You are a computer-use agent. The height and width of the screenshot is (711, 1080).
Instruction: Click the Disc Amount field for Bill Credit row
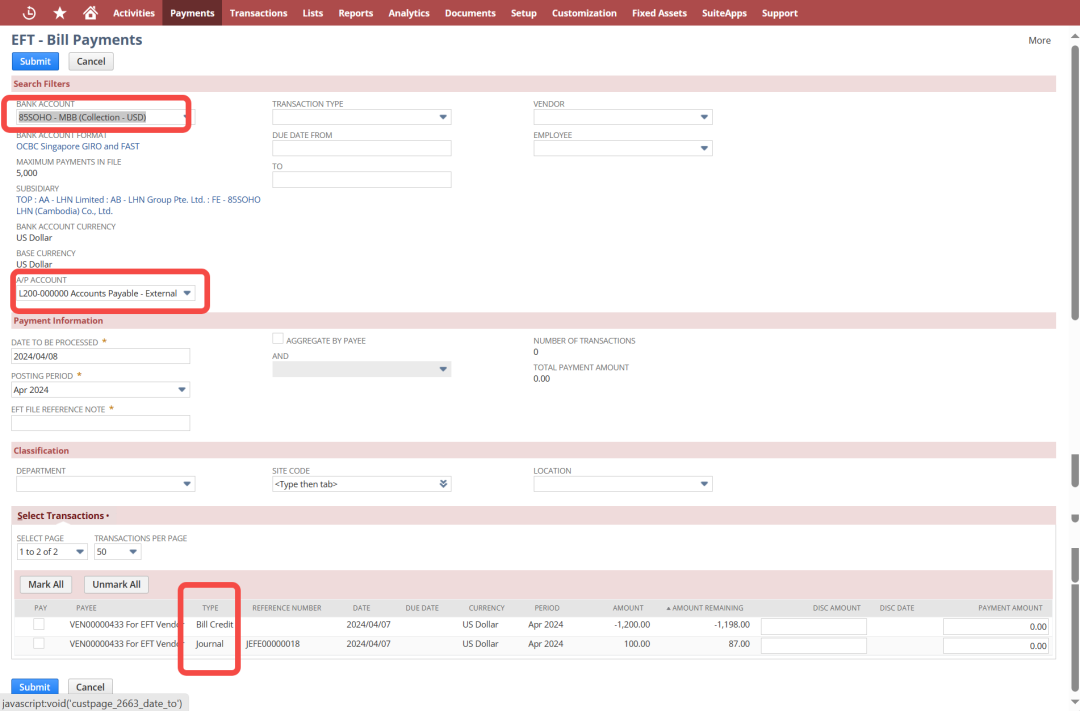tap(813, 626)
